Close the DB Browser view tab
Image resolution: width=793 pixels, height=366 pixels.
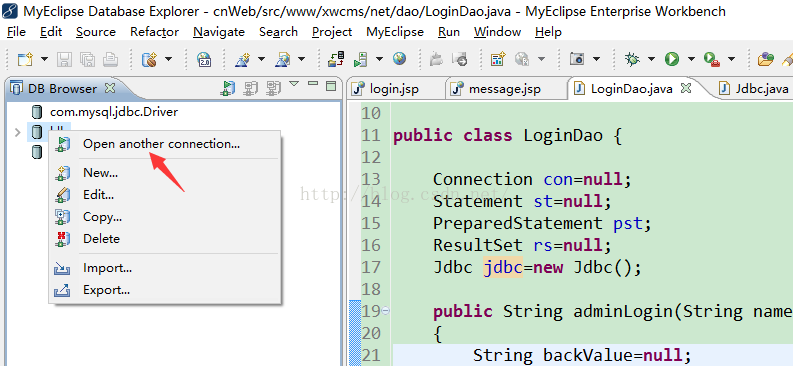pyautogui.click(x=110, y=88)
